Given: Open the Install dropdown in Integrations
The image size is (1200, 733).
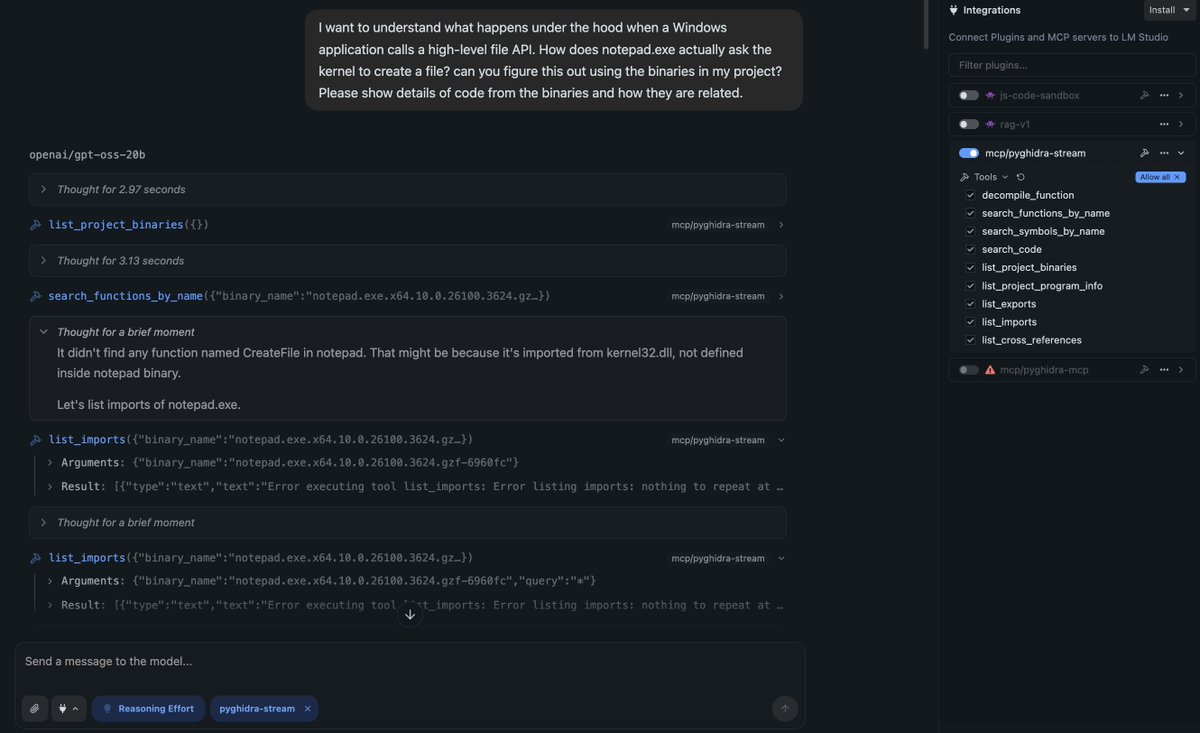Looking at the screenshot, I should click(1169, 10).
